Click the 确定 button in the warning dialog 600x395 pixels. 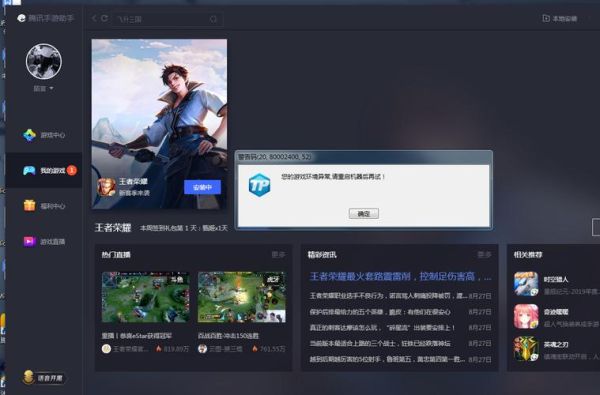point(364,214)
